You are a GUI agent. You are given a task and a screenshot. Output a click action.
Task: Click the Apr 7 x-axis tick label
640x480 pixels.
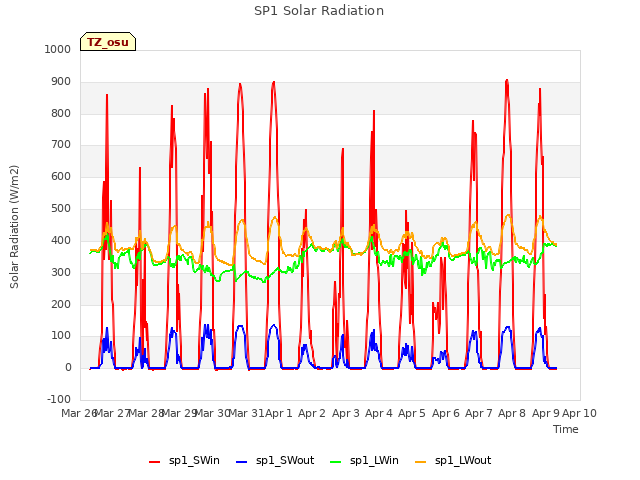coord(479,413)
